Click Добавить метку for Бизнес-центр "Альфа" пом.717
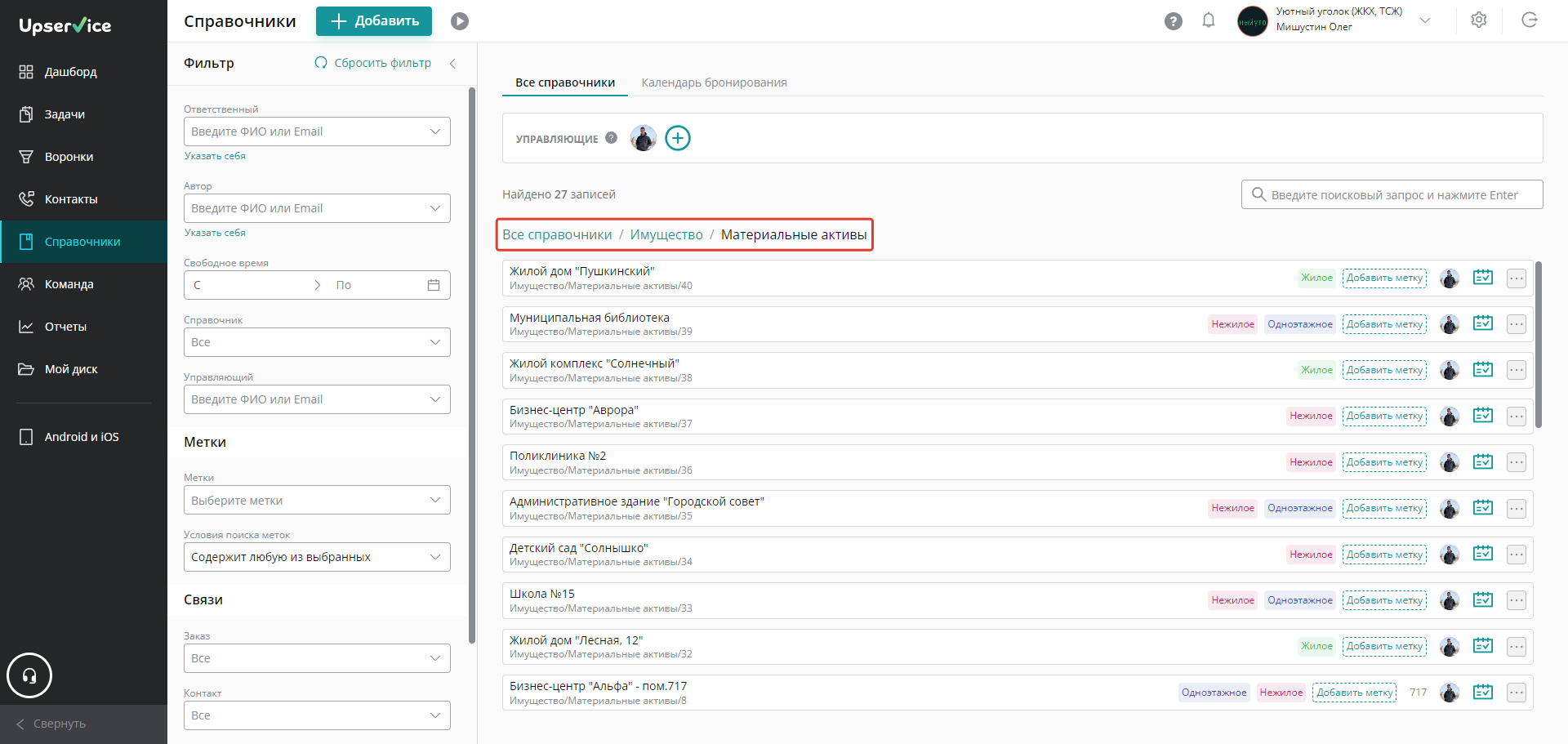The width and height of the screenshot is (1568, 744). click(x=1354, y=693)
